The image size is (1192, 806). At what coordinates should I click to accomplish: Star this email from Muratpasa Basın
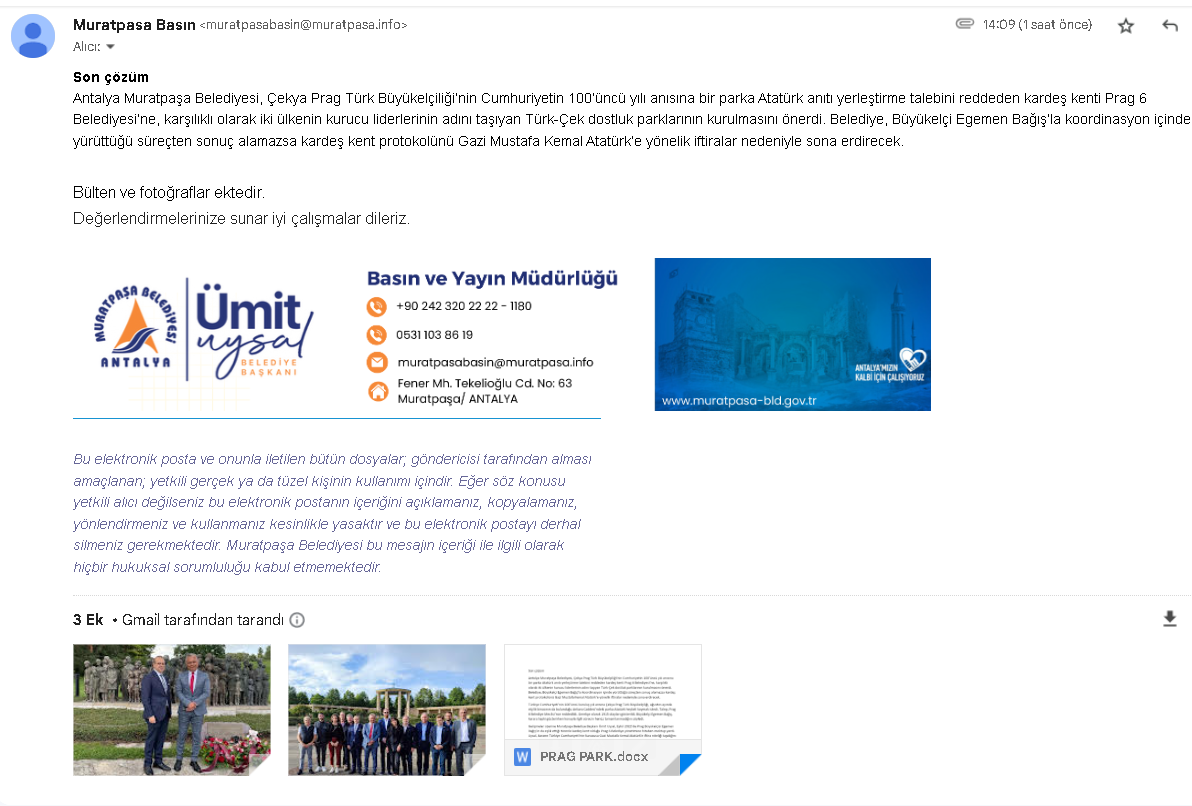pyautogui.click(x=1126, y=26)
